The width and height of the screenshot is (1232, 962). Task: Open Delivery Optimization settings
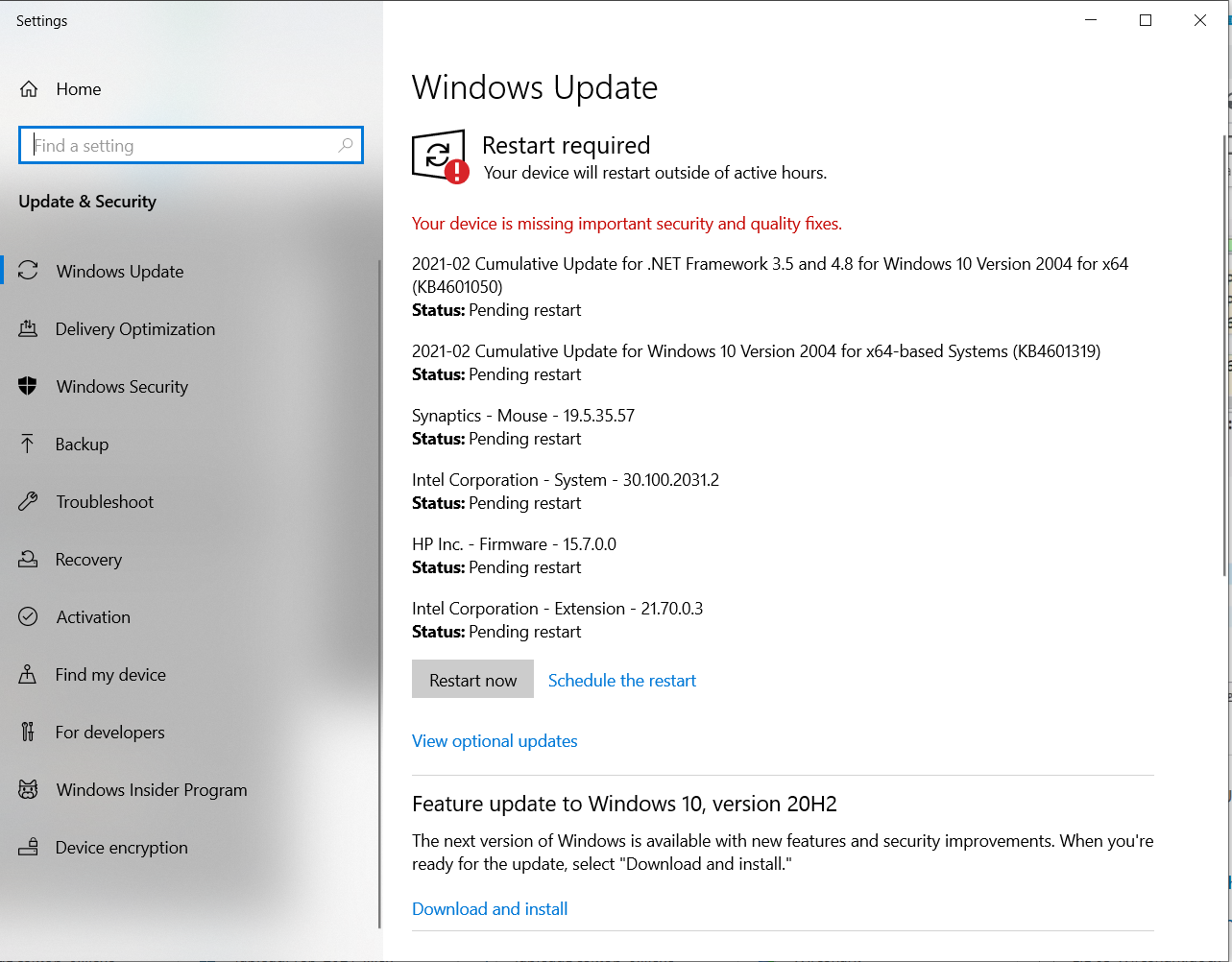tap(190, 328)
